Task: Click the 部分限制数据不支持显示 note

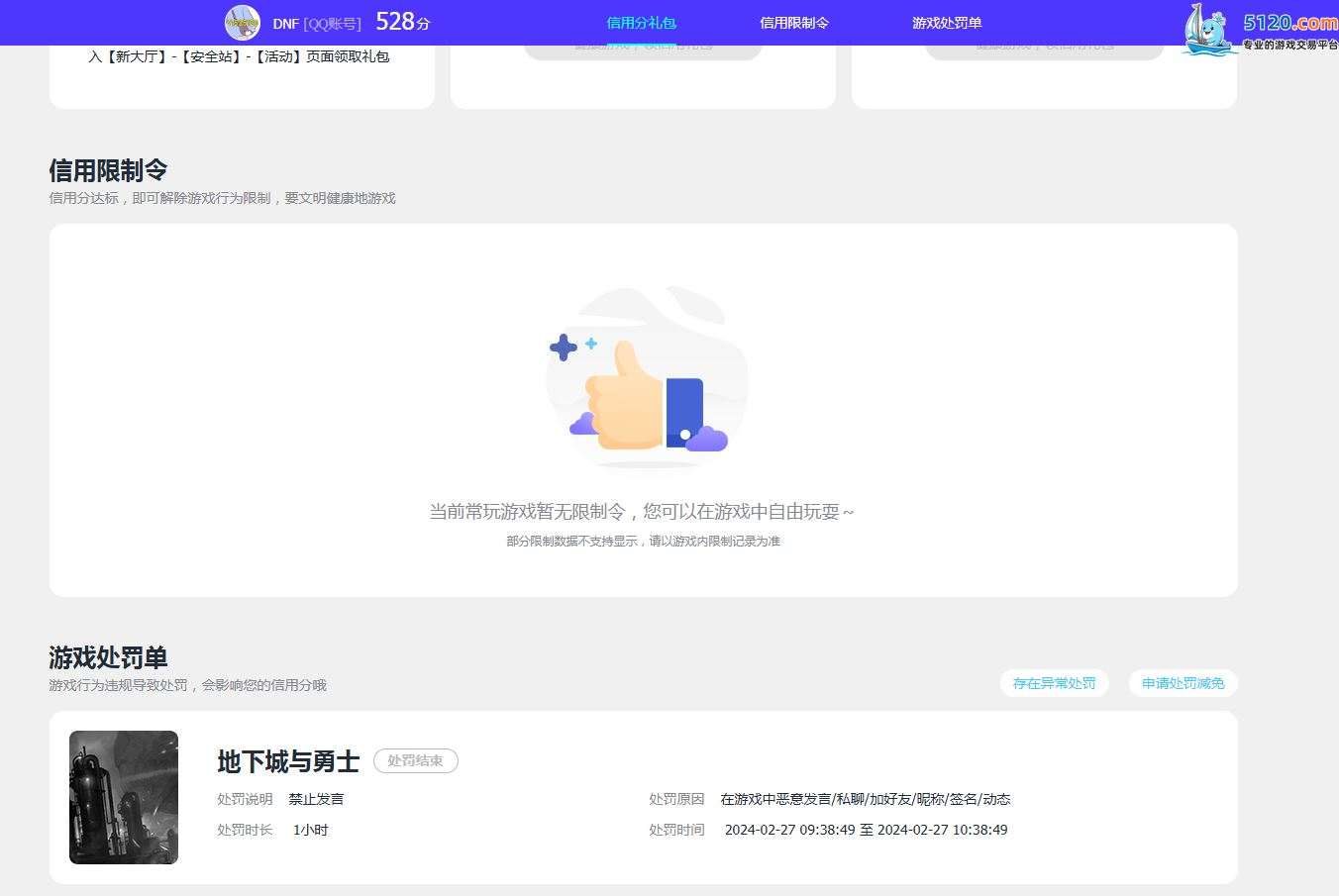Action: pyautogui.click(x=643, y=542)
